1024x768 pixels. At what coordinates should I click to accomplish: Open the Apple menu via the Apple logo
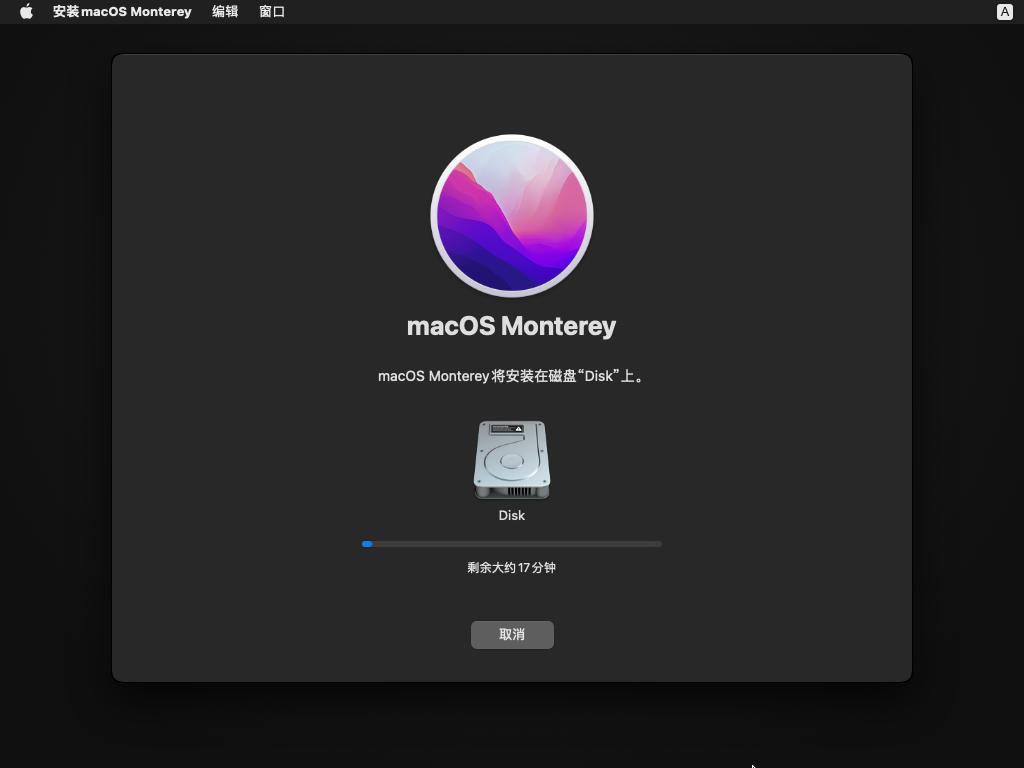coord(25,11)
